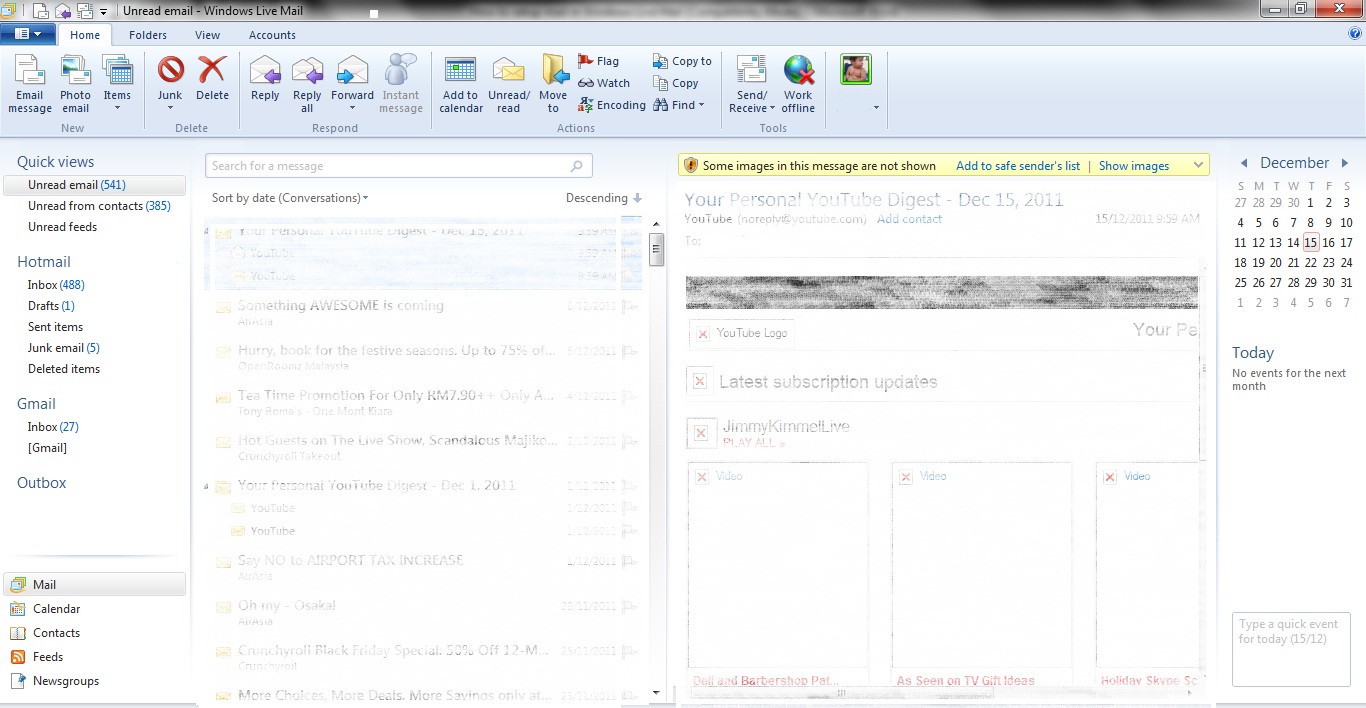Click send/receive icon in title bar
This screenshot has width=1366, height=708.
[x=85, y=11]
